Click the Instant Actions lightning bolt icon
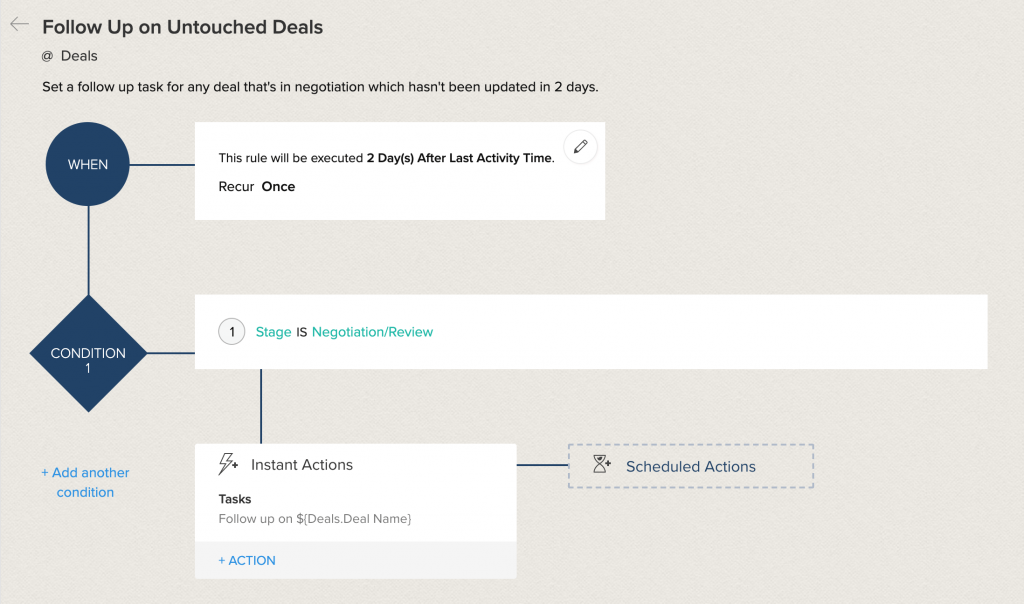The width and height of the screenshot is (1024, 604). 228,465
